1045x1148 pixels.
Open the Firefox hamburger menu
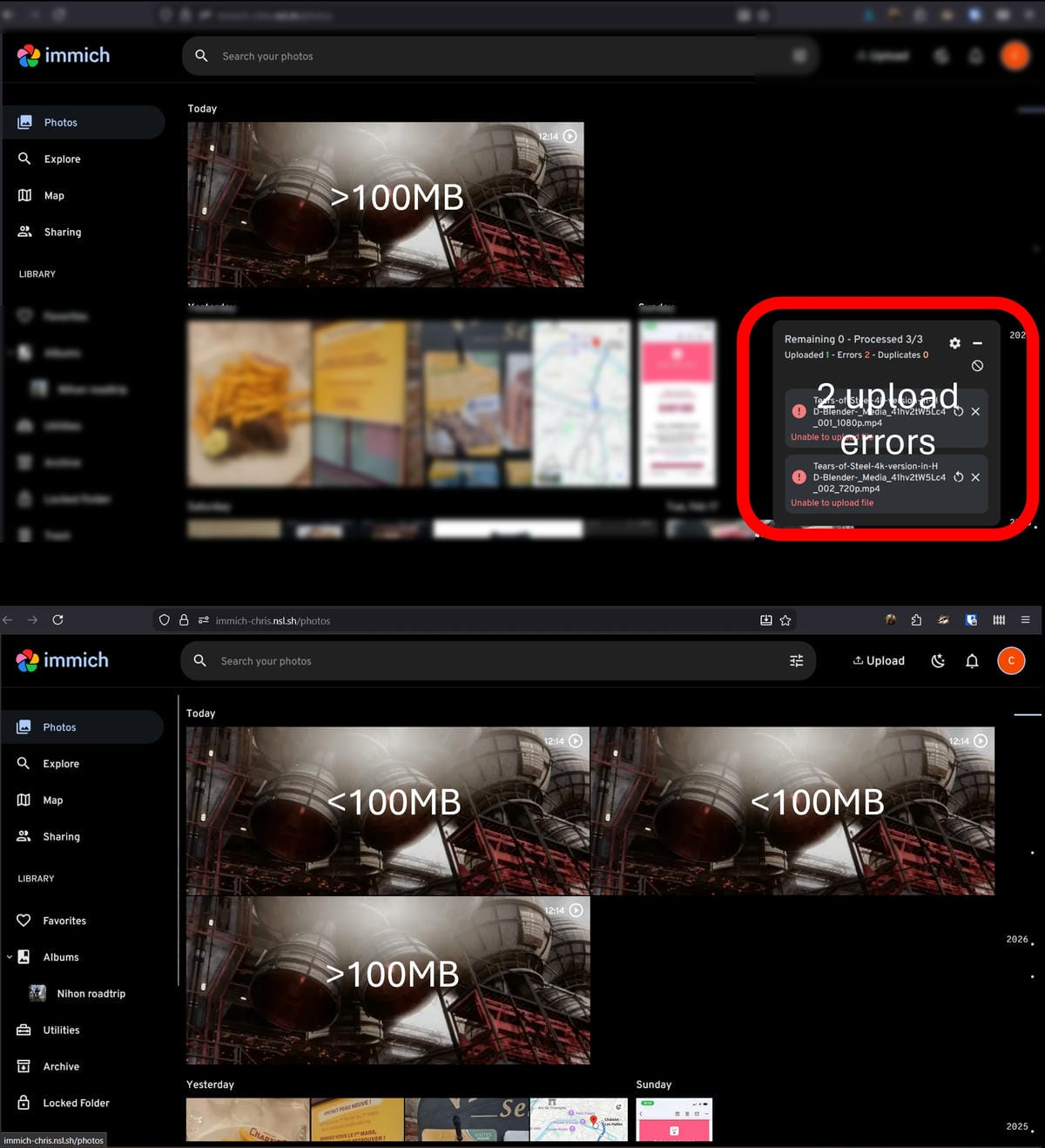coord(1025,620)
